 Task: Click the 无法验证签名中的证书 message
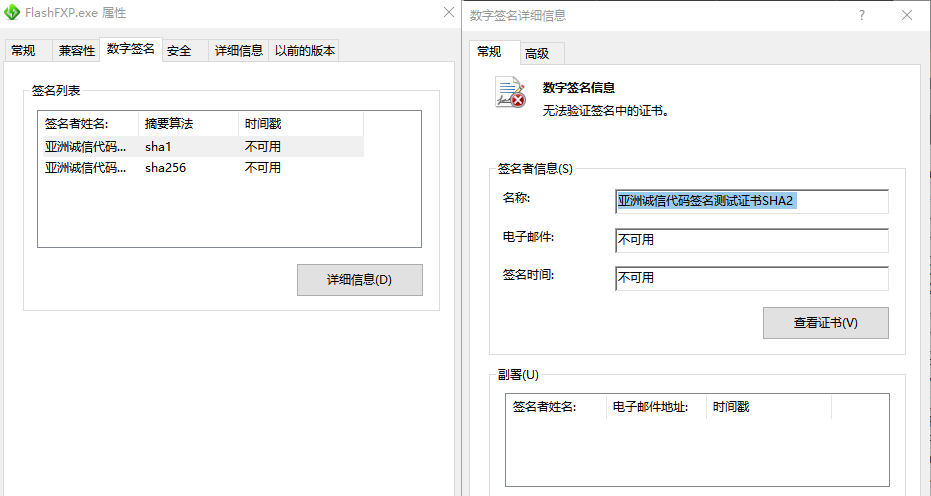[x=606, y=110]
